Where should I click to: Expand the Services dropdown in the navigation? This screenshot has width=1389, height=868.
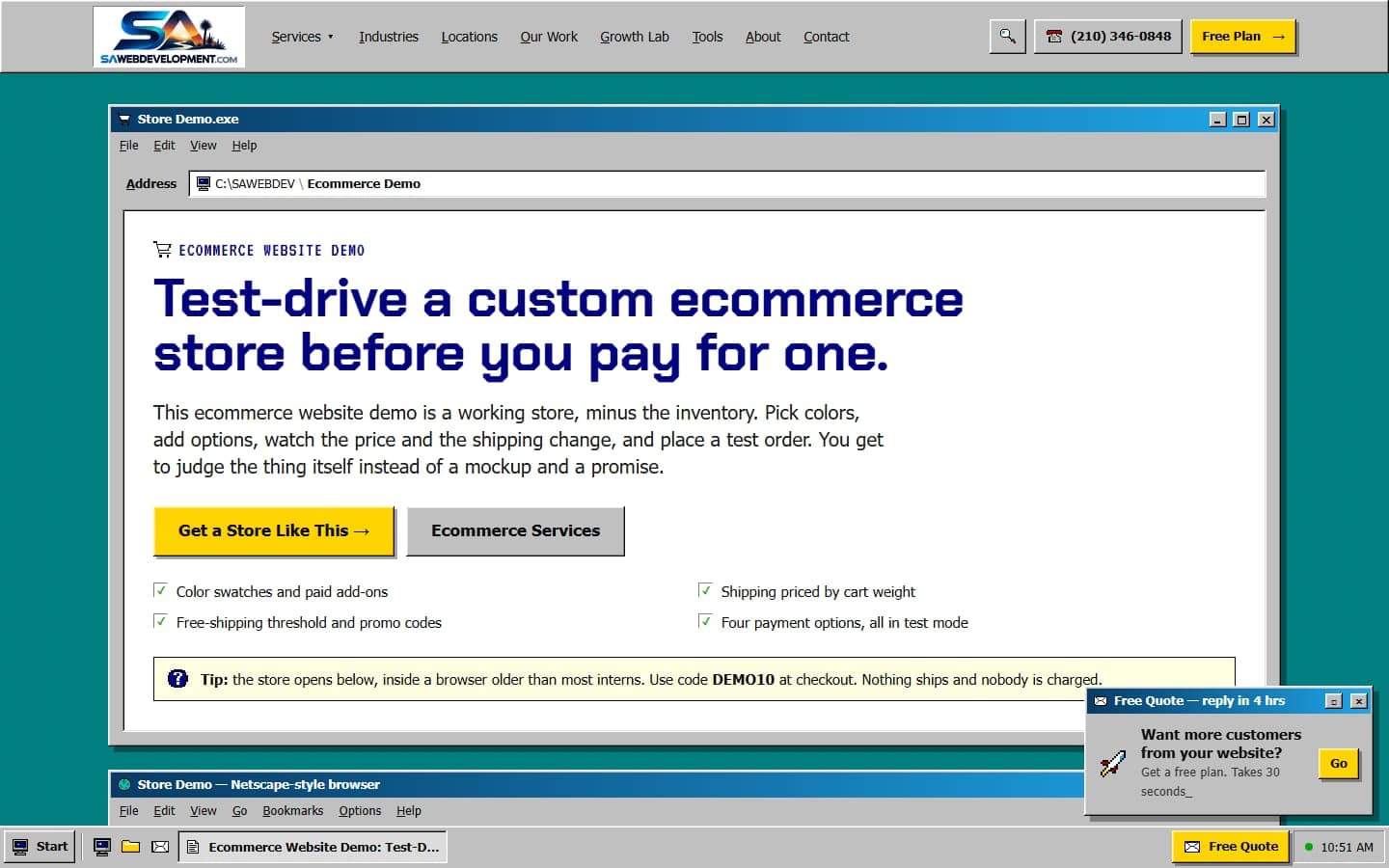(302, 37)
